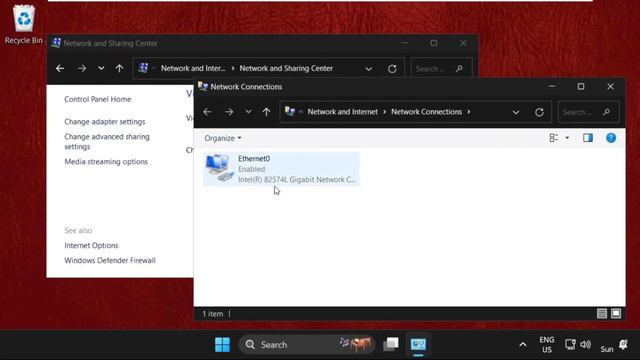Open the volume tray icon
This screenshot has width=640, height=360.
(586, 345)
